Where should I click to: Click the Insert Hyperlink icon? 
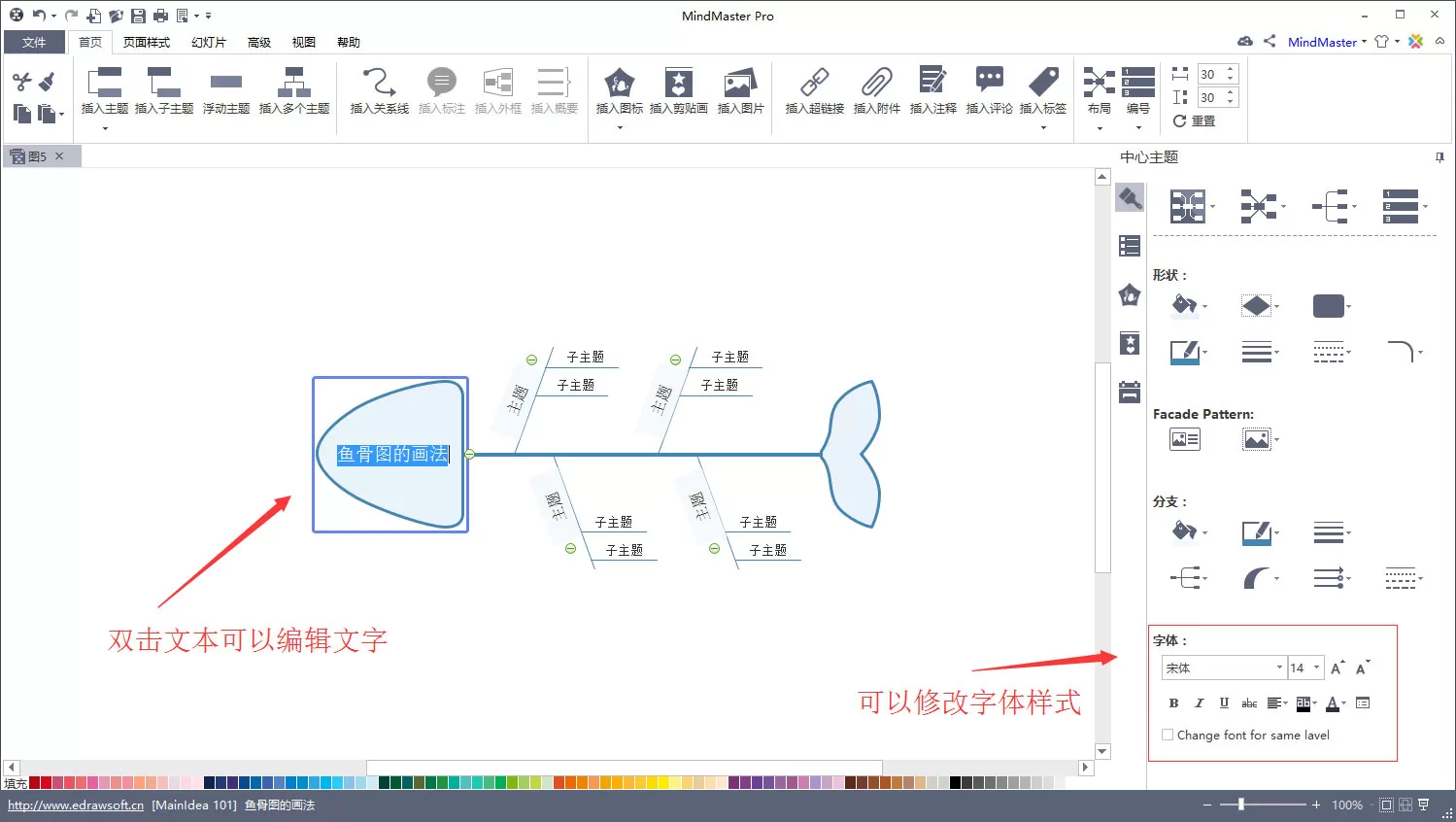814,83
